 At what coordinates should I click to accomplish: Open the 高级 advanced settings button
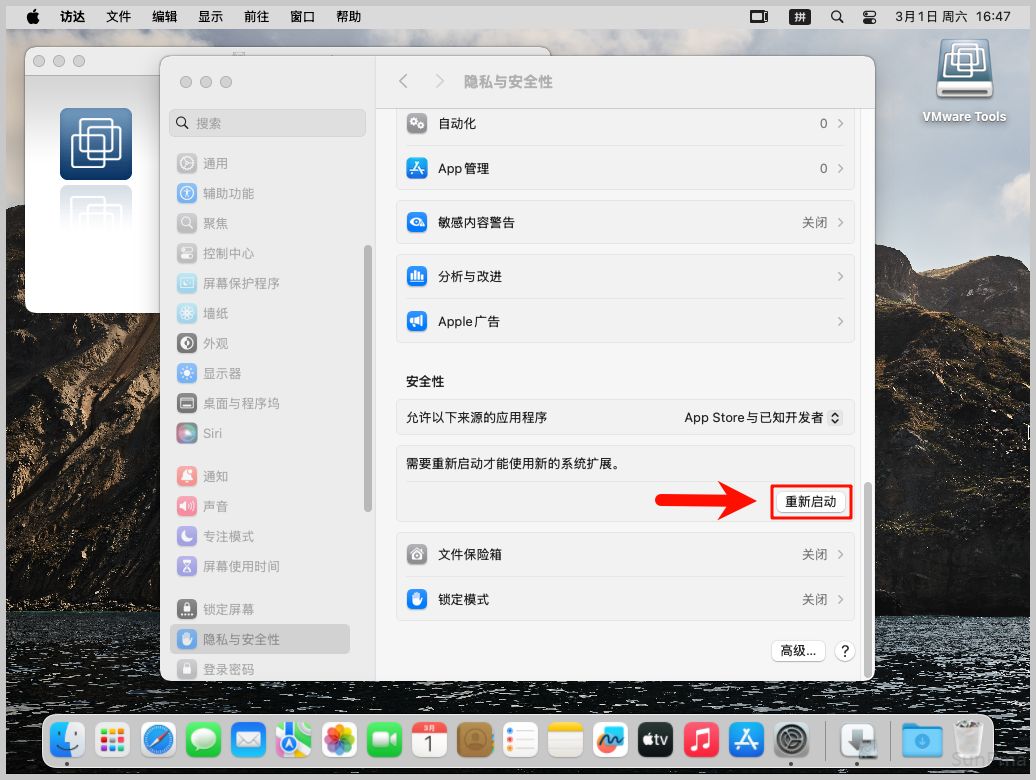(x=798, y=651)
